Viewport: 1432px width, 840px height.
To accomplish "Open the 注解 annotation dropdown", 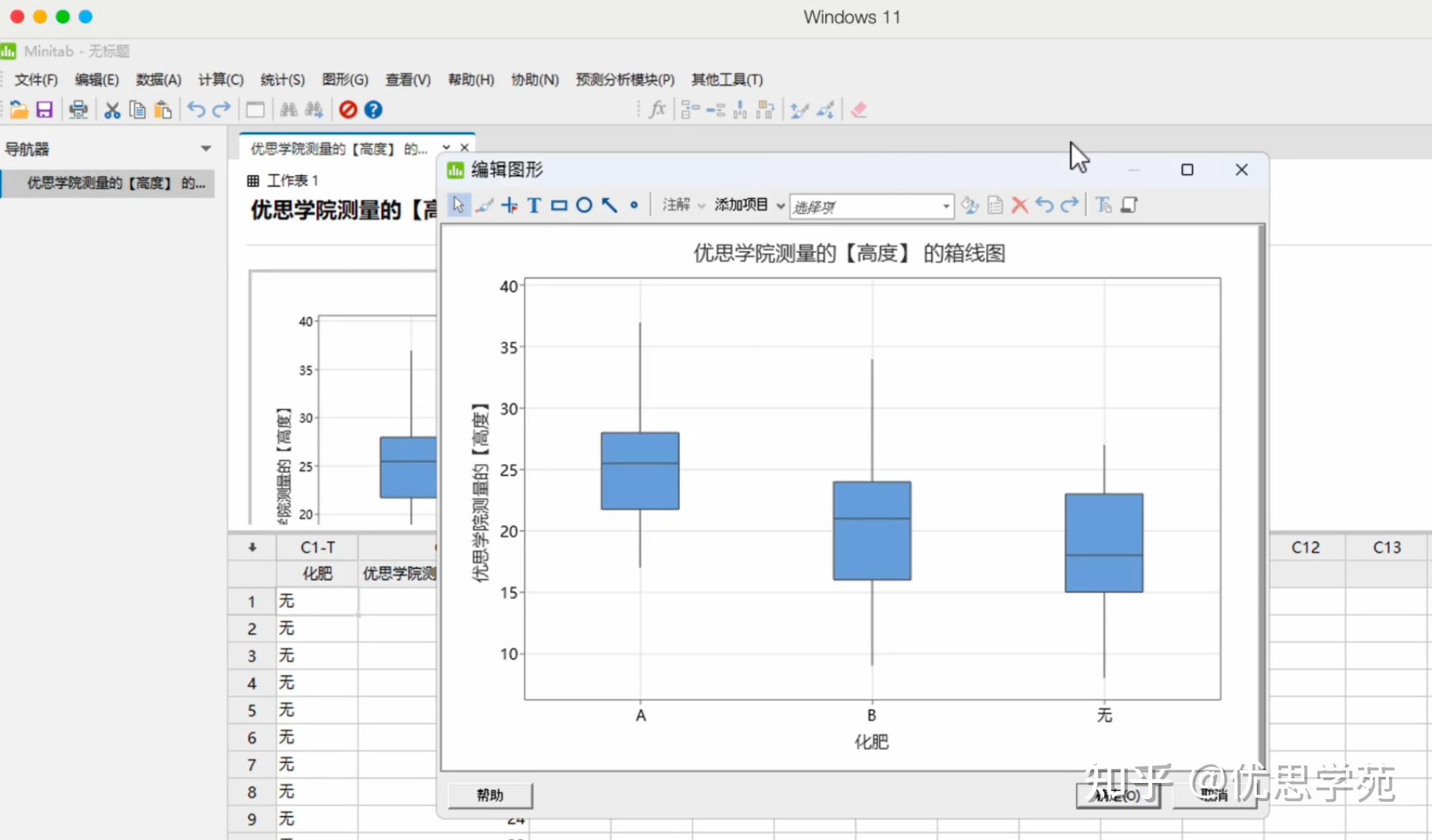I will coord(682,205).
